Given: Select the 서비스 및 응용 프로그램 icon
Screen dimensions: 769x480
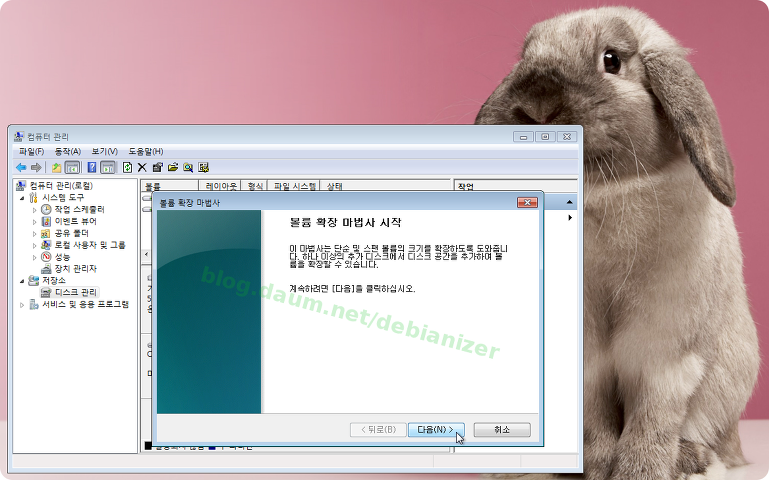Looking at the screenshot, I should click(x=33, y=304).
